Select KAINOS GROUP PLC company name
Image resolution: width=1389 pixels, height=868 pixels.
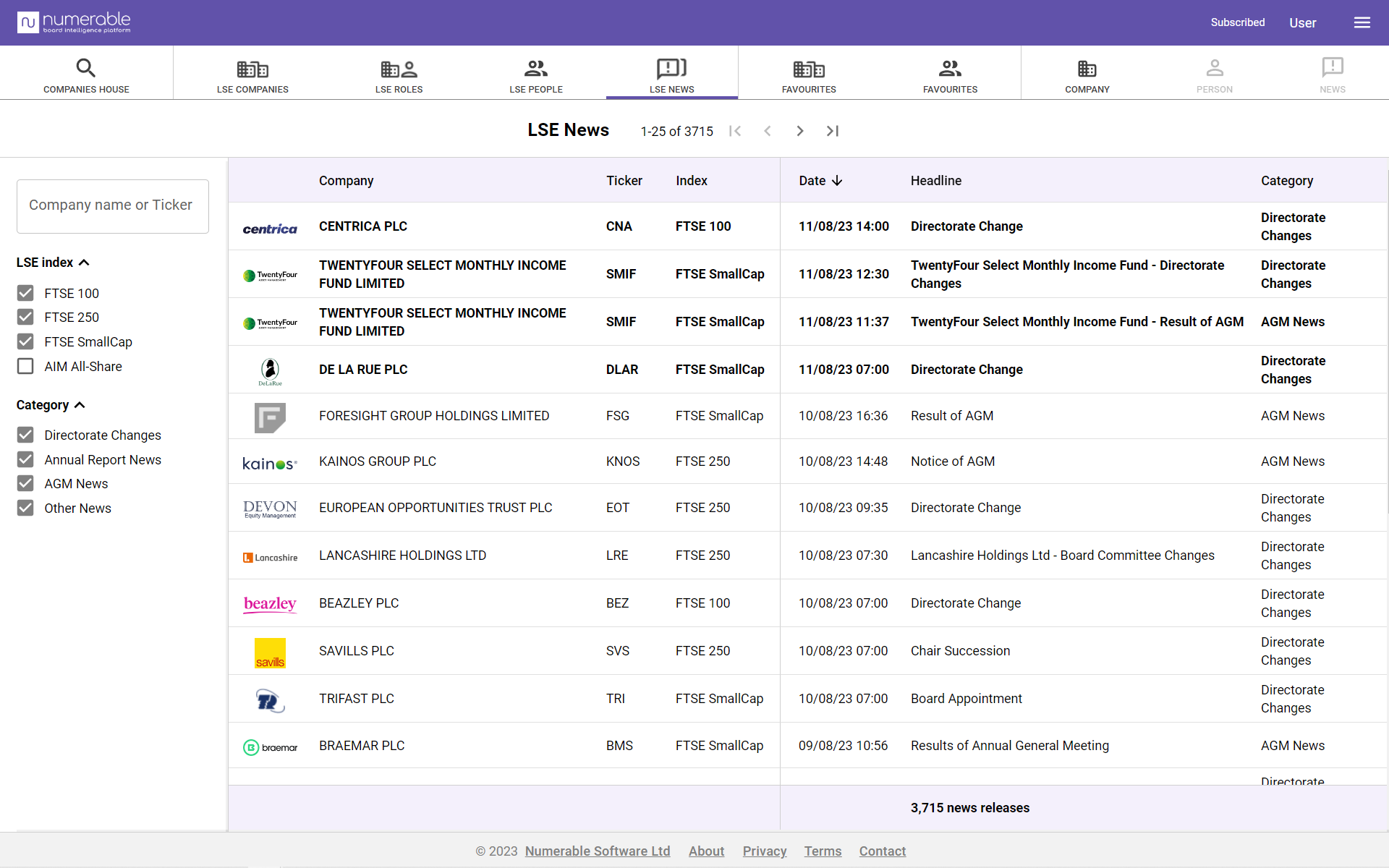tap(377, 461)
